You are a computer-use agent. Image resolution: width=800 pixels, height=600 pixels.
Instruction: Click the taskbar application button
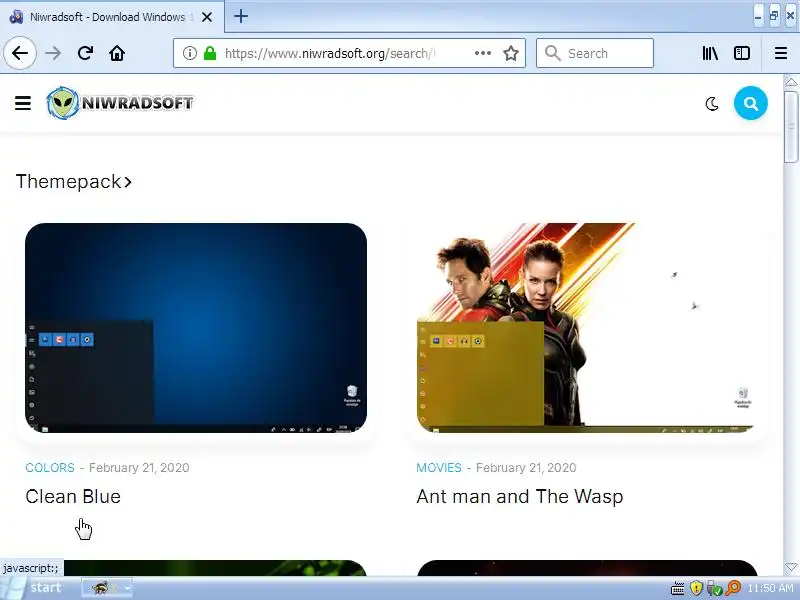point(107,588)
